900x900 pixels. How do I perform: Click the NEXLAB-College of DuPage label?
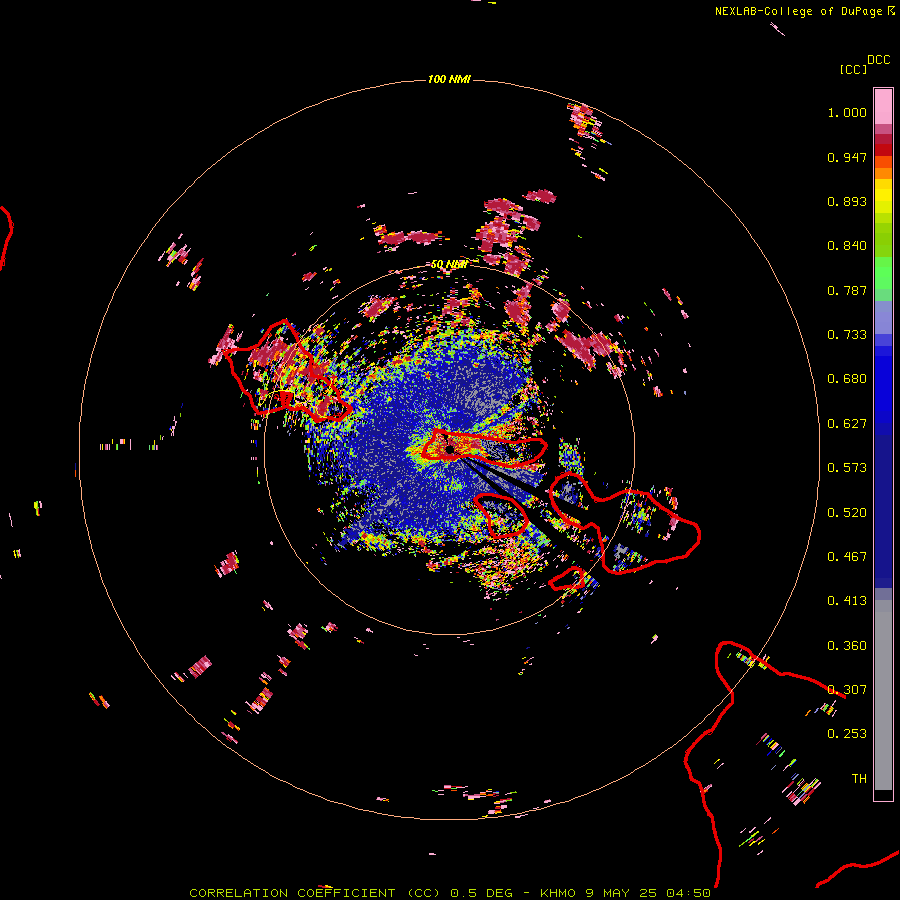pyautogui.click(x=798, y=11)
